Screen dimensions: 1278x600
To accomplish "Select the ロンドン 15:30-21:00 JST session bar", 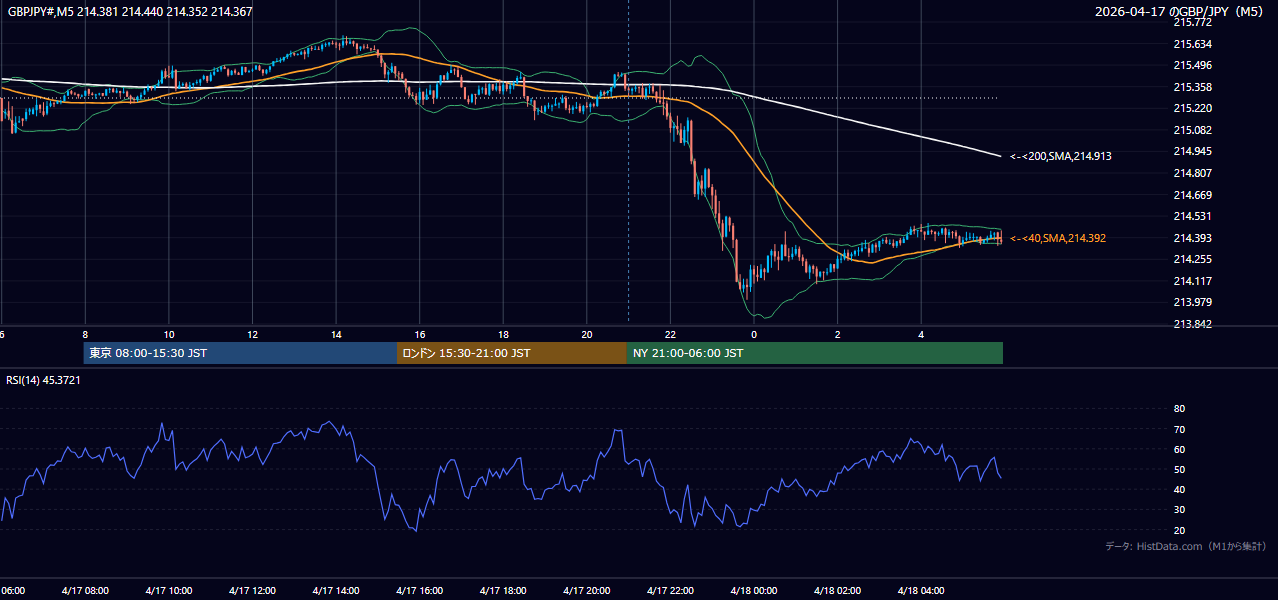I will [x=512, y=353].
